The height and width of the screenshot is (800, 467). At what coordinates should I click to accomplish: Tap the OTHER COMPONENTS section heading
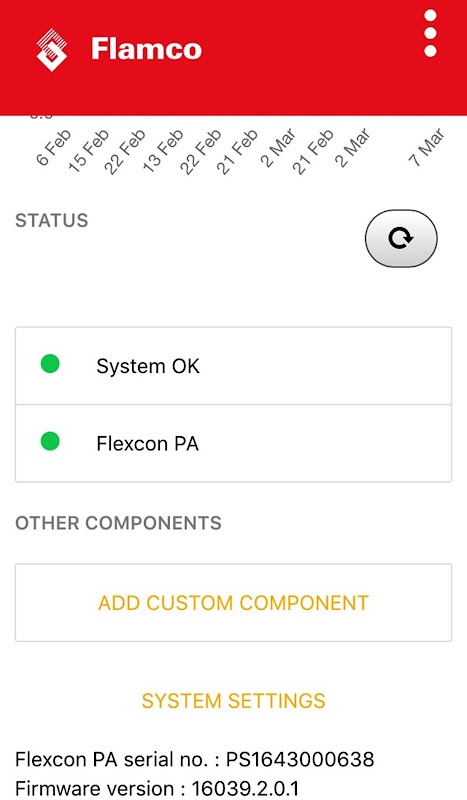tap(118, 523)
